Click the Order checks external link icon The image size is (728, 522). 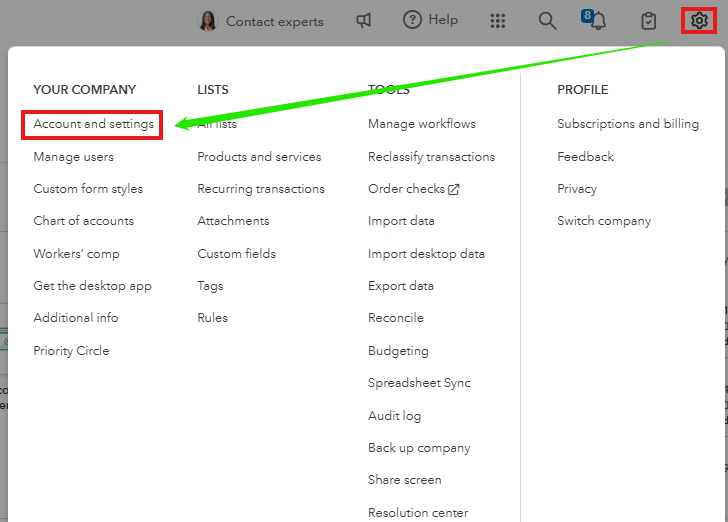(454, 189)
